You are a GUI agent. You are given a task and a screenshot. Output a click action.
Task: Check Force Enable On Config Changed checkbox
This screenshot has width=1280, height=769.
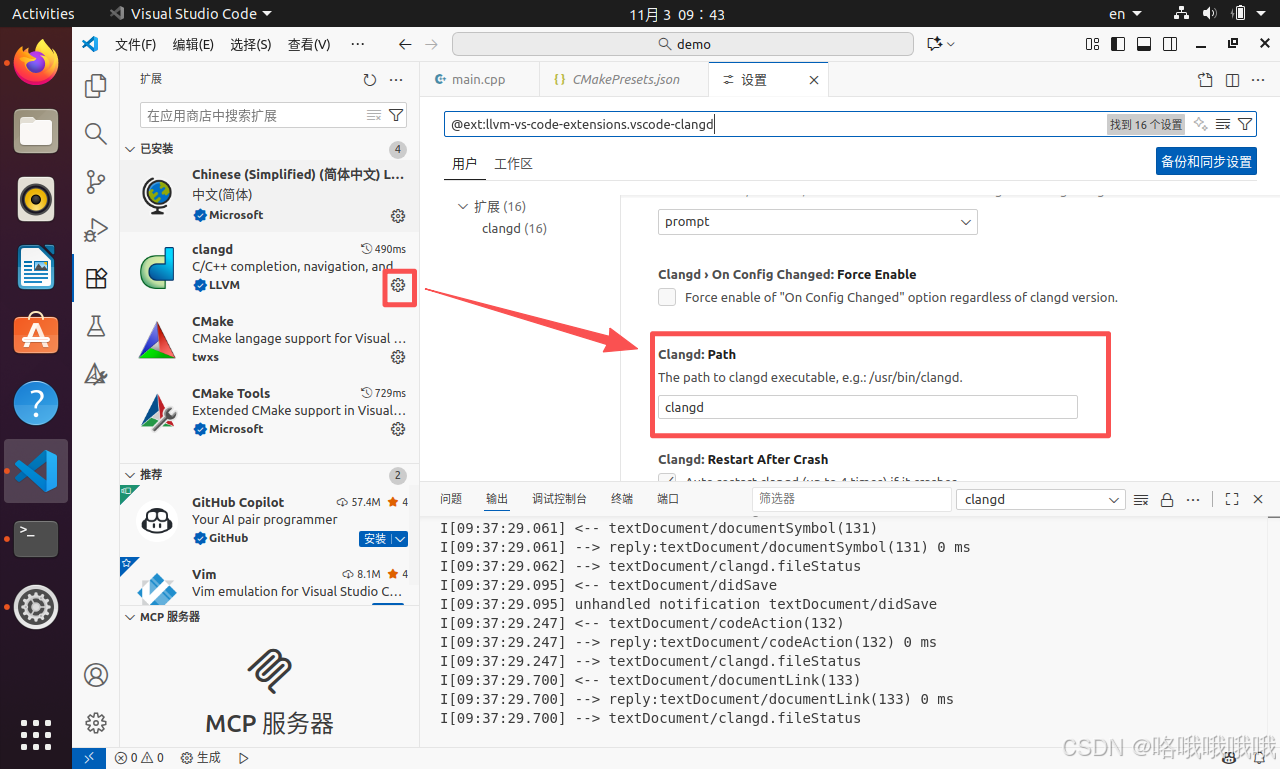point(667,297)
